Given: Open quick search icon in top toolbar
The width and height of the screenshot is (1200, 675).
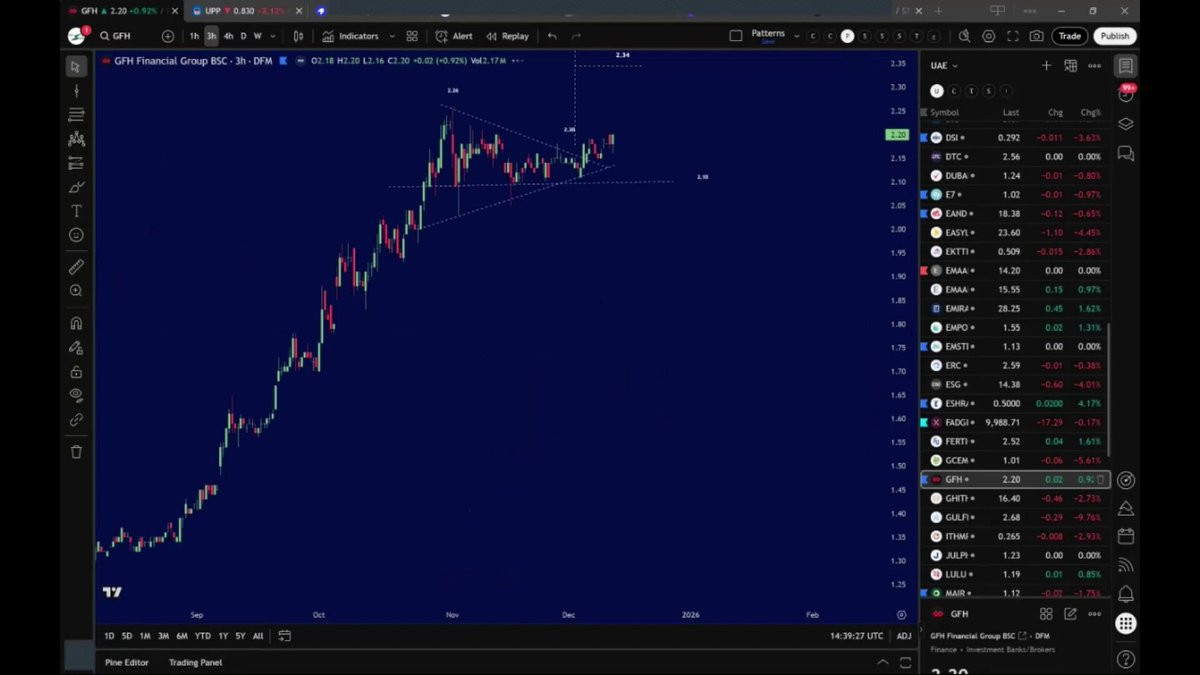Looking at the screenshot, I should click(x=964, y=36).
